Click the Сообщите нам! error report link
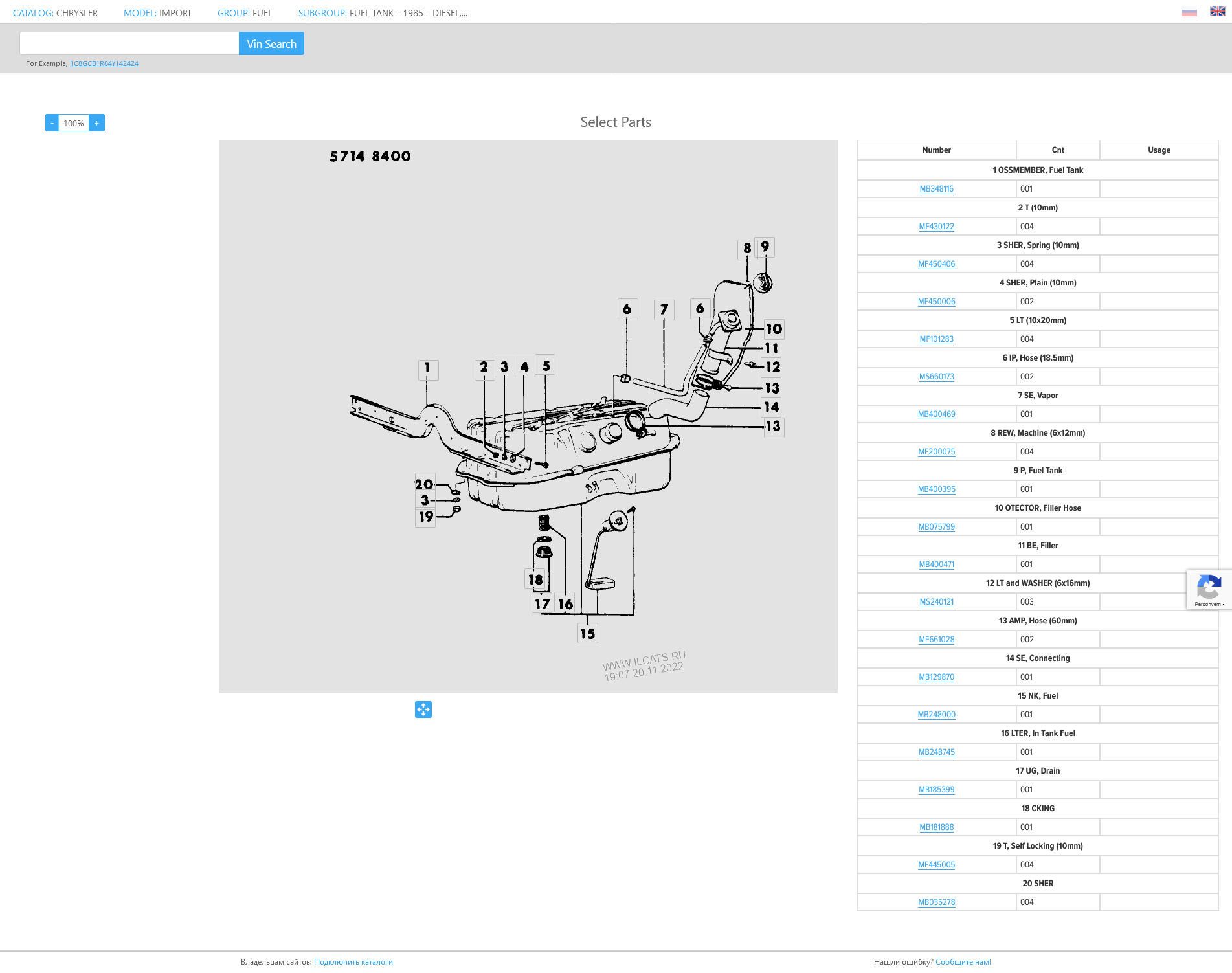The width and height of the screenshot is (1232, 973). coord(963,962)
